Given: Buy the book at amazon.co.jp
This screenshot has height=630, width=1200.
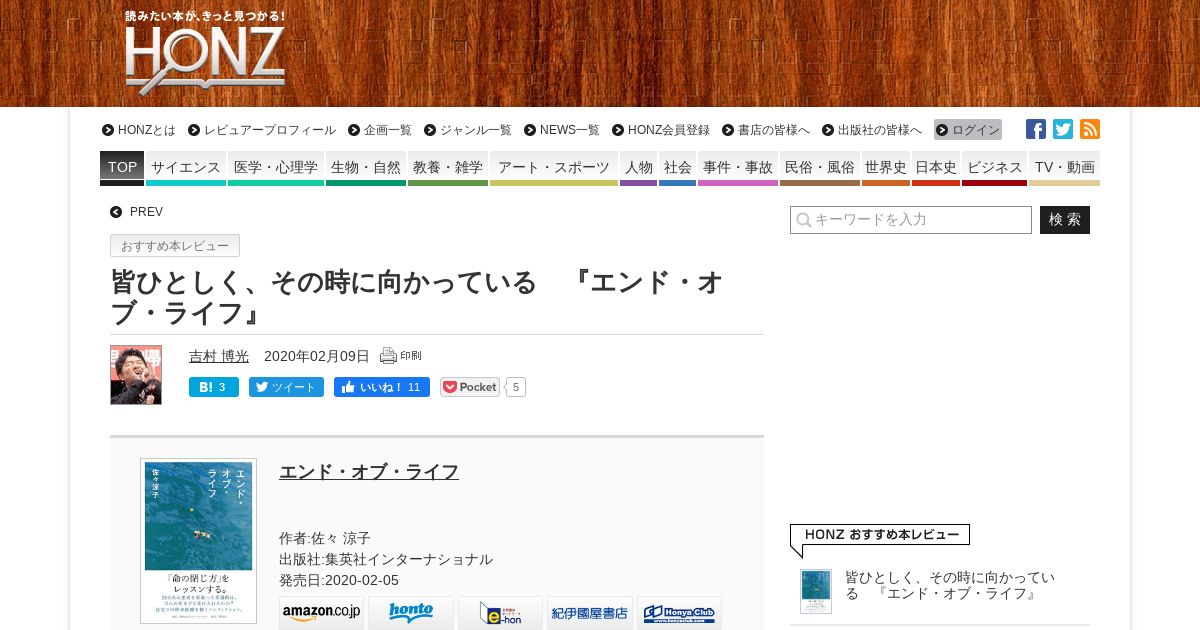Looking at the screenshot, I should tap(321, 613).
